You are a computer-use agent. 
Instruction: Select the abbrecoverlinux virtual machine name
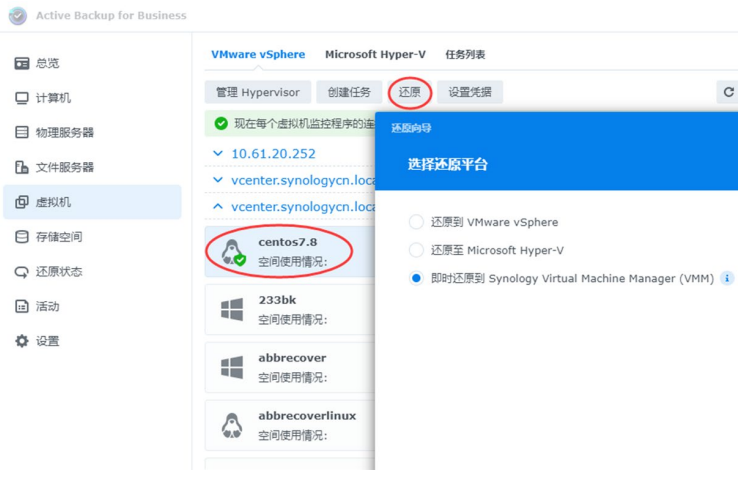tap(307, 416)
